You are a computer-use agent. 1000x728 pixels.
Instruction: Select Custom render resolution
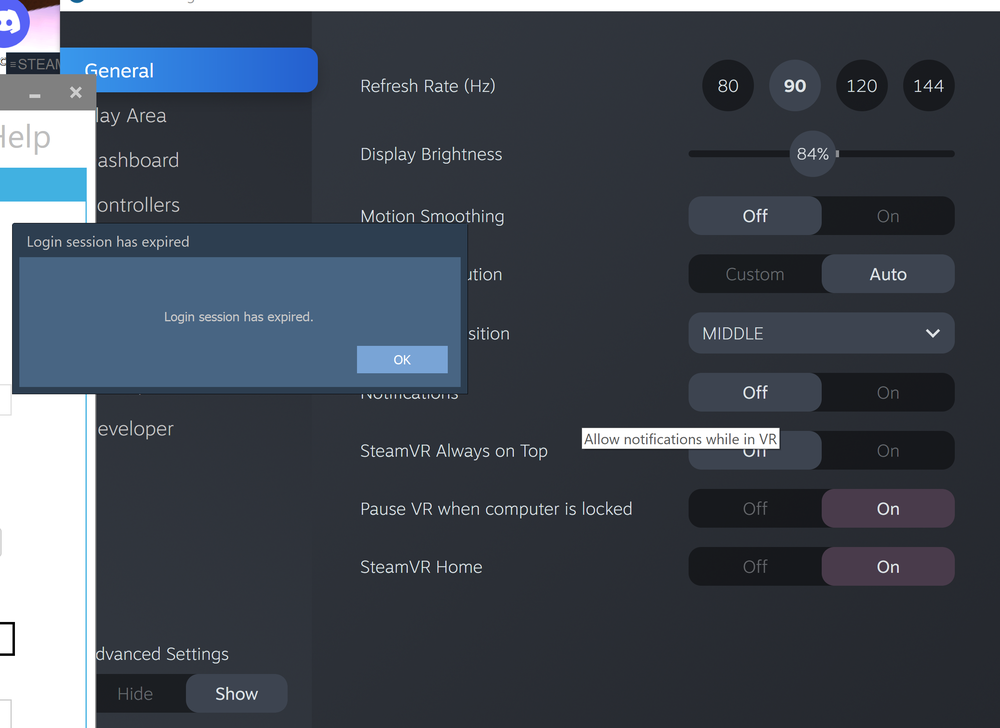tap(755, 274)
